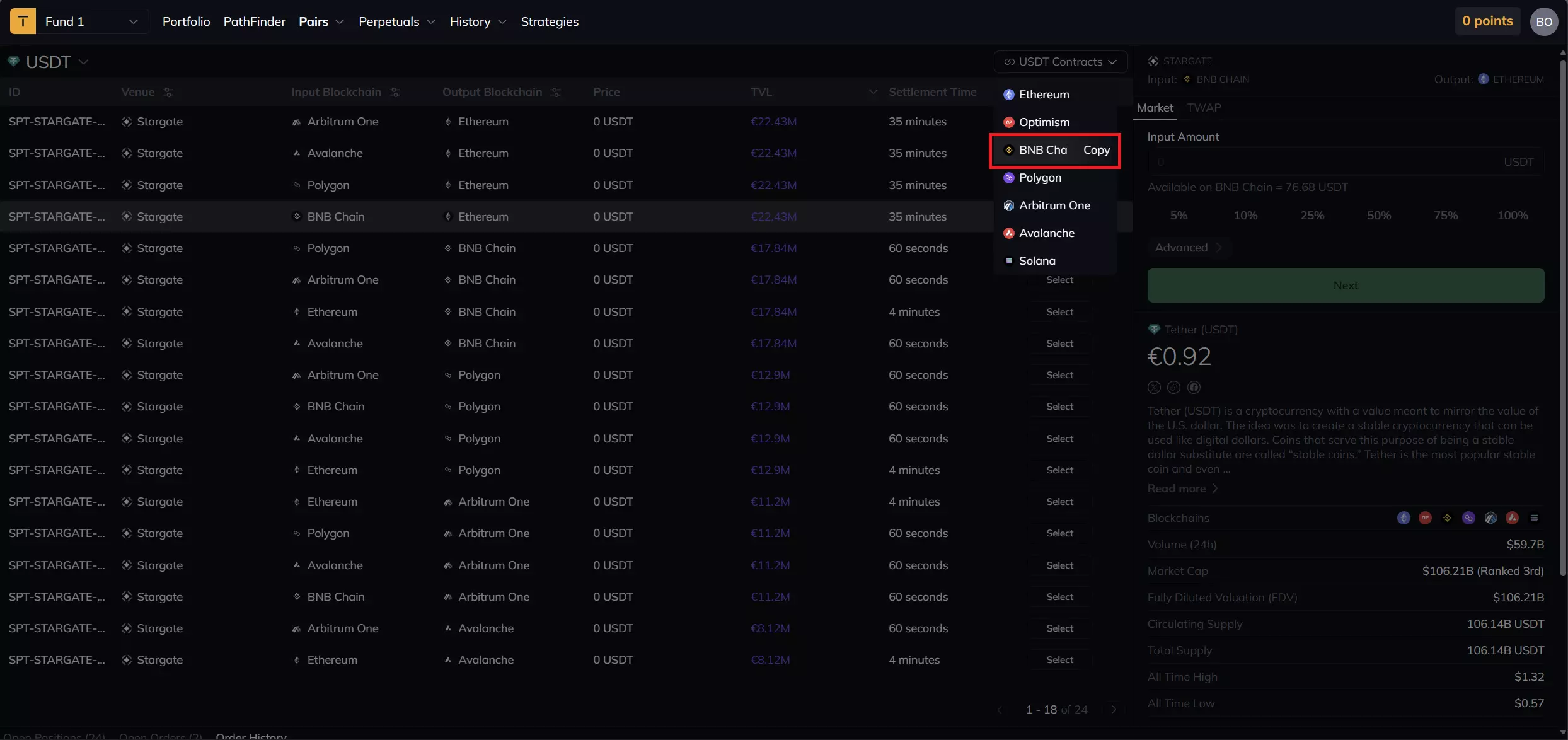
Task: Switch to the Order History tab
Action: click(x=251, y=735)
